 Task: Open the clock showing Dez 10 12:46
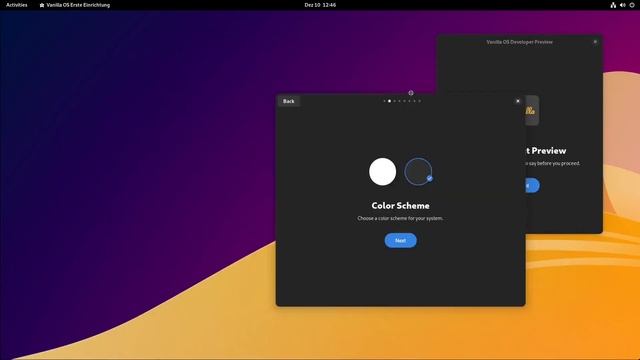(320, 5)
